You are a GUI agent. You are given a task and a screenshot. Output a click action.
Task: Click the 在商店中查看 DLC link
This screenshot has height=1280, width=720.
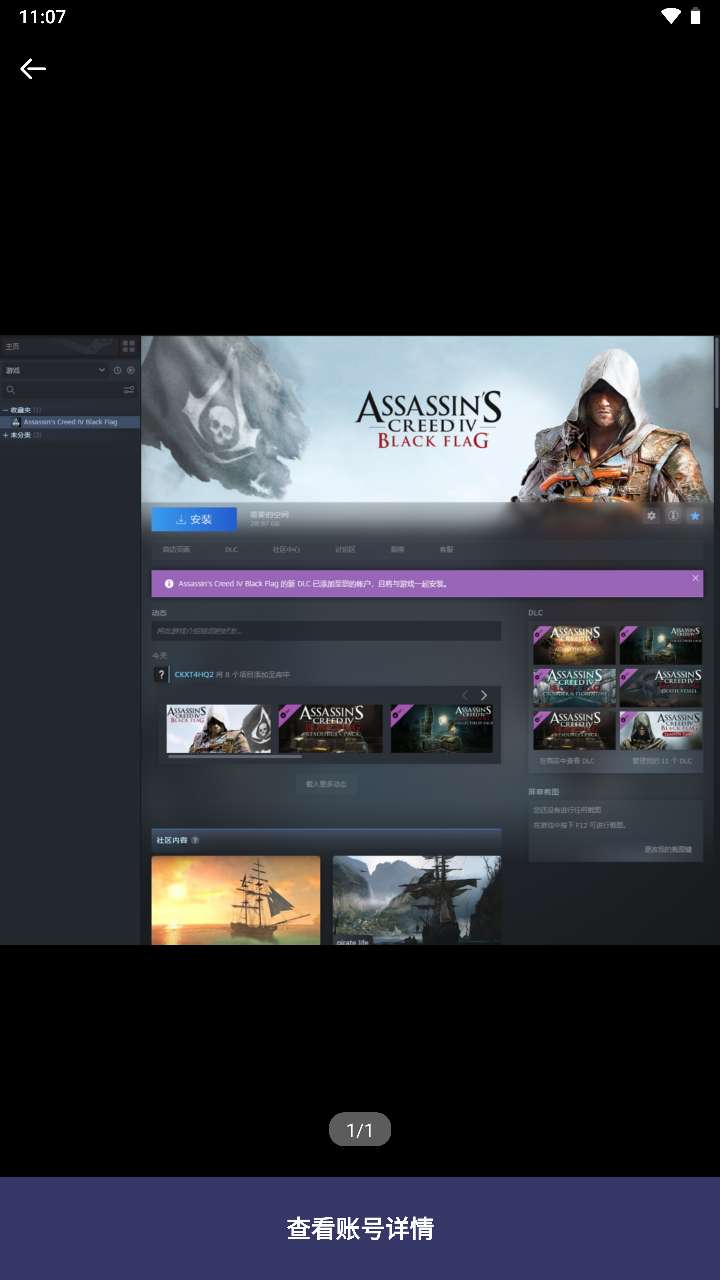[x=567, y=761]
